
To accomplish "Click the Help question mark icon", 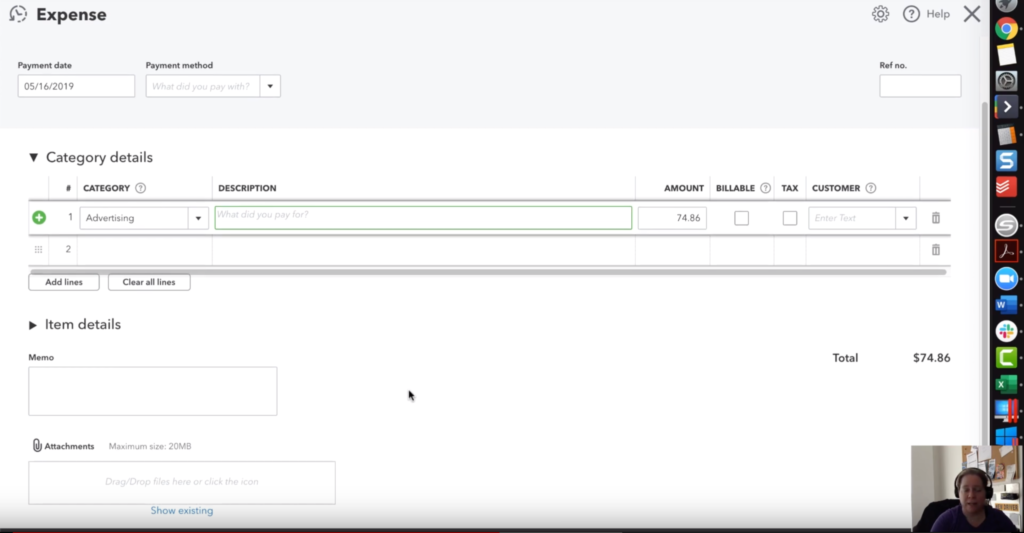I will tap(911, 14).
